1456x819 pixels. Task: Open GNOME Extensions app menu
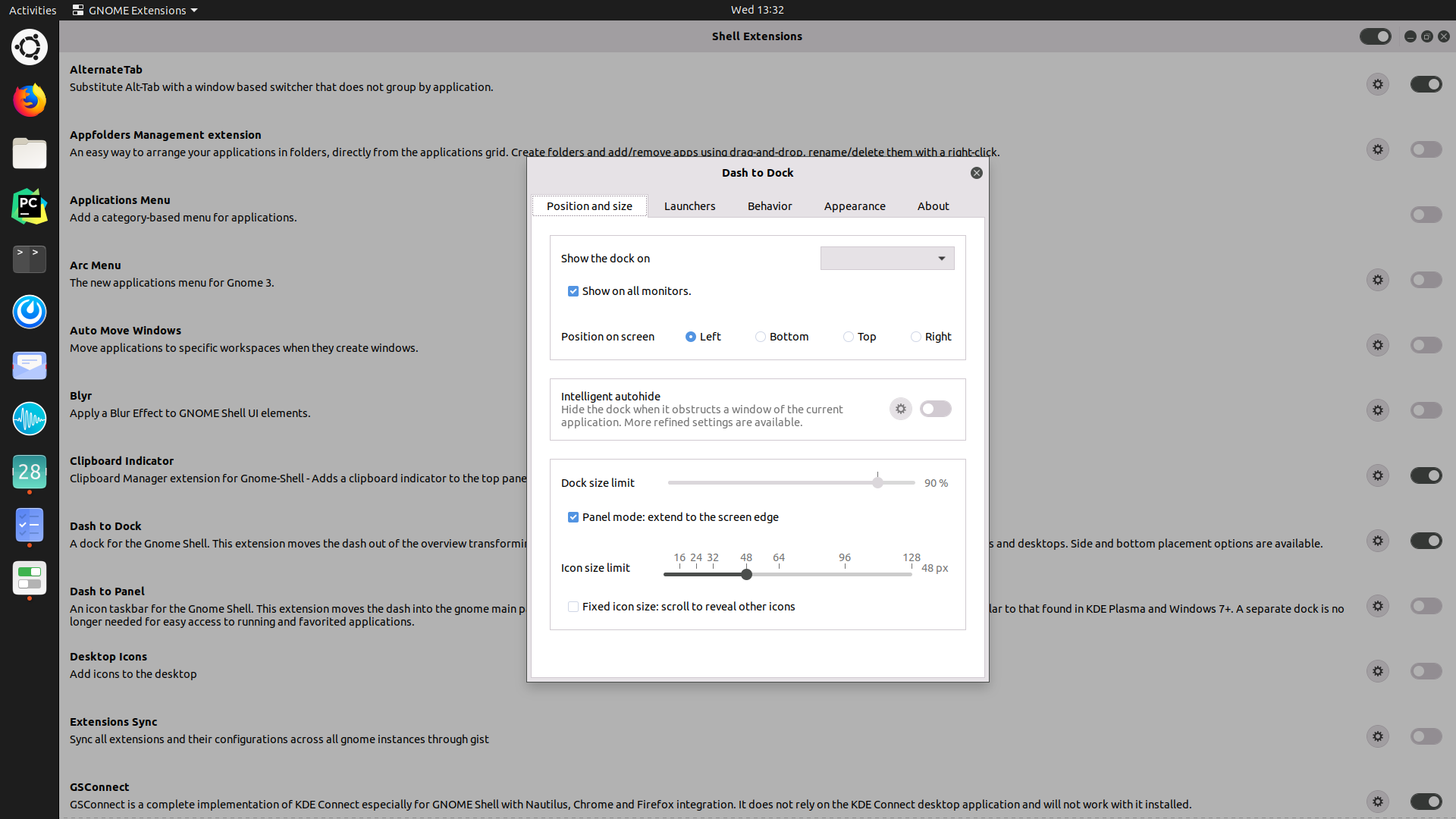(135, 10)
